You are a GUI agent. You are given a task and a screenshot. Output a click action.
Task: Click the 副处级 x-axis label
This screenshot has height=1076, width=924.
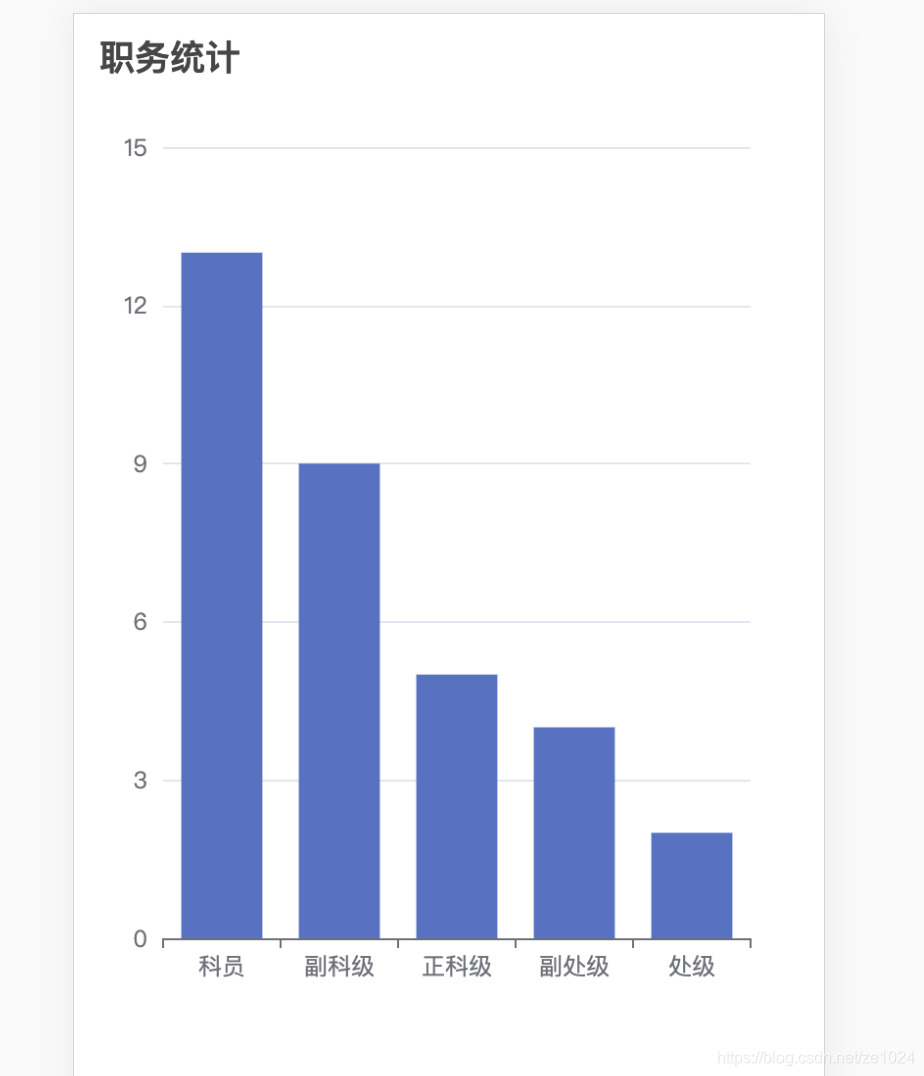tap(574, 966)
